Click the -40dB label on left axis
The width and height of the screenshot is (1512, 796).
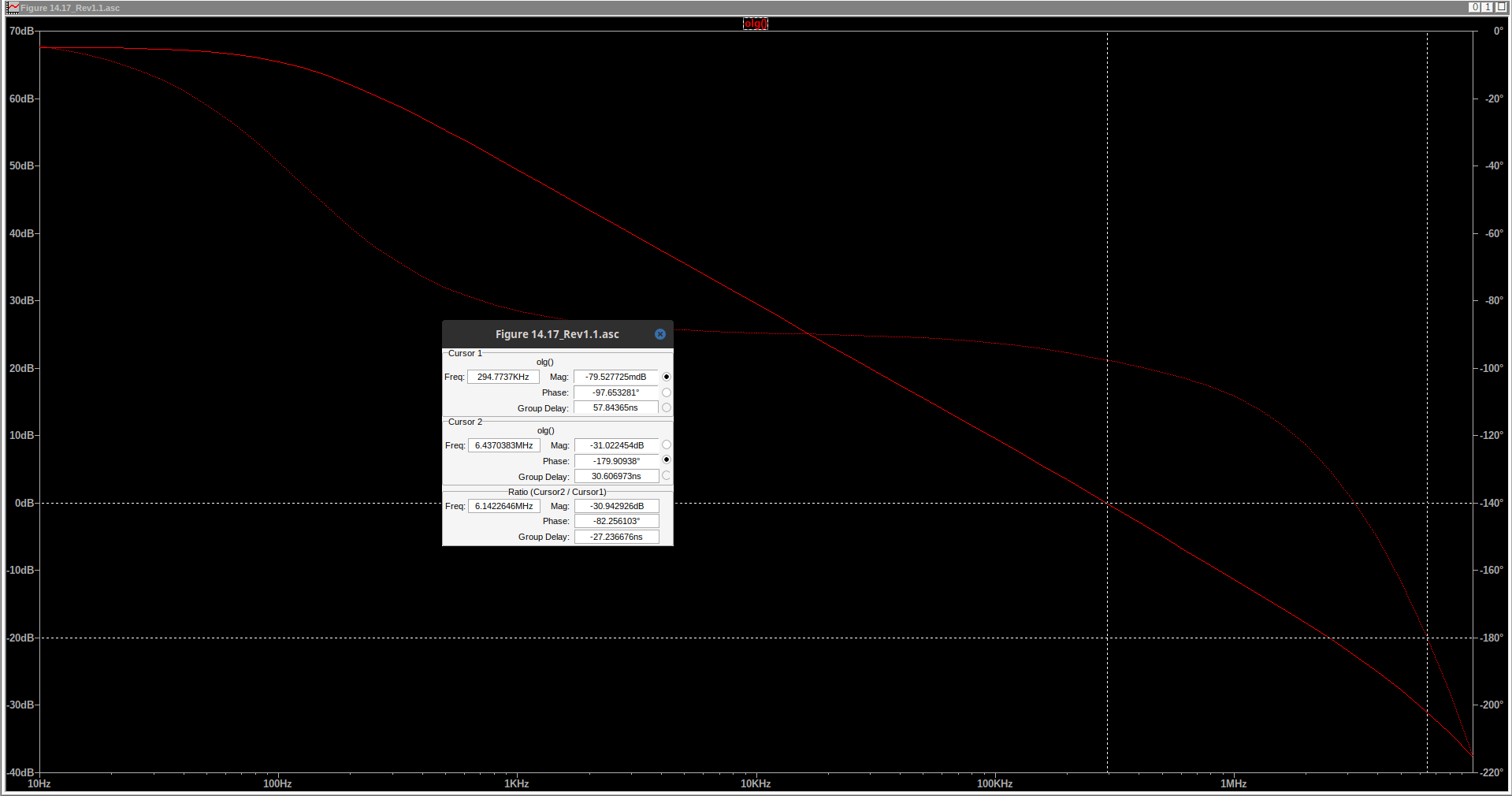tap(20, 772)
